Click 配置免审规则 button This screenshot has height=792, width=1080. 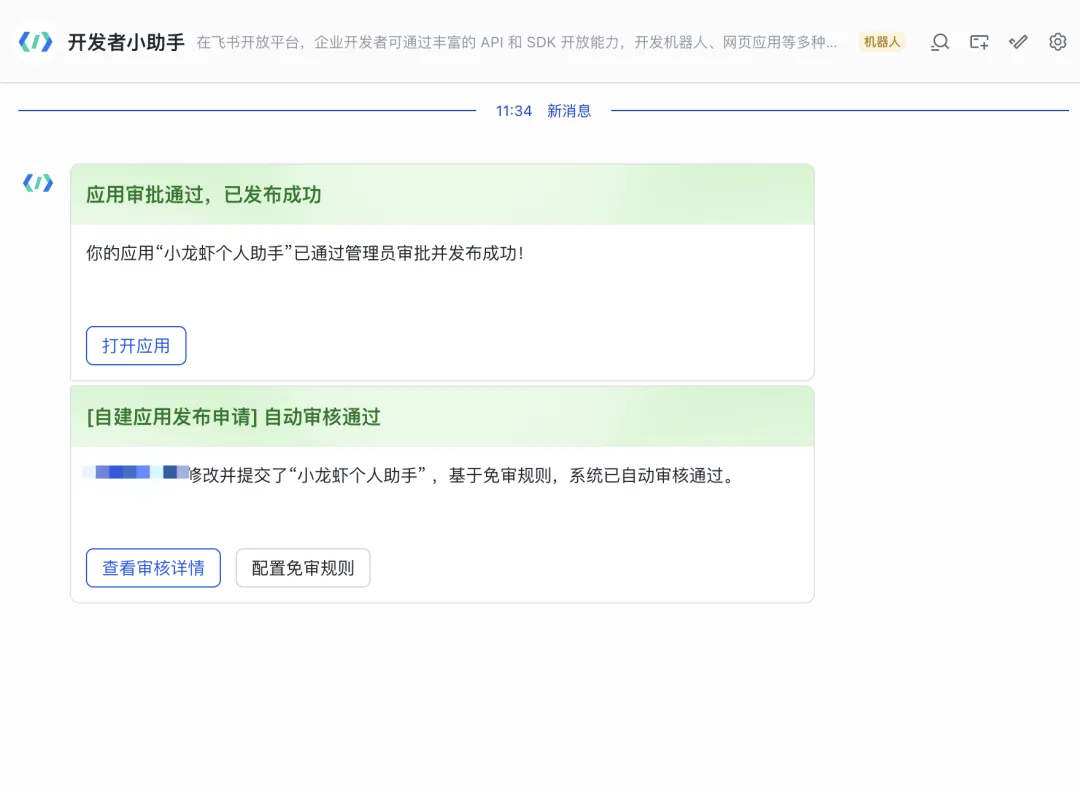[x=302, y=568]
